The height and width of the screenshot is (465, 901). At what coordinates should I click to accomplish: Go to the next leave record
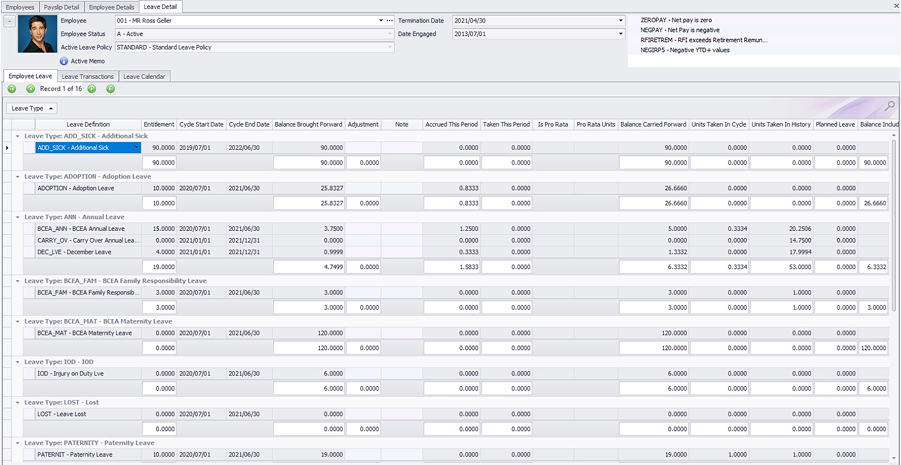[92, 89]
